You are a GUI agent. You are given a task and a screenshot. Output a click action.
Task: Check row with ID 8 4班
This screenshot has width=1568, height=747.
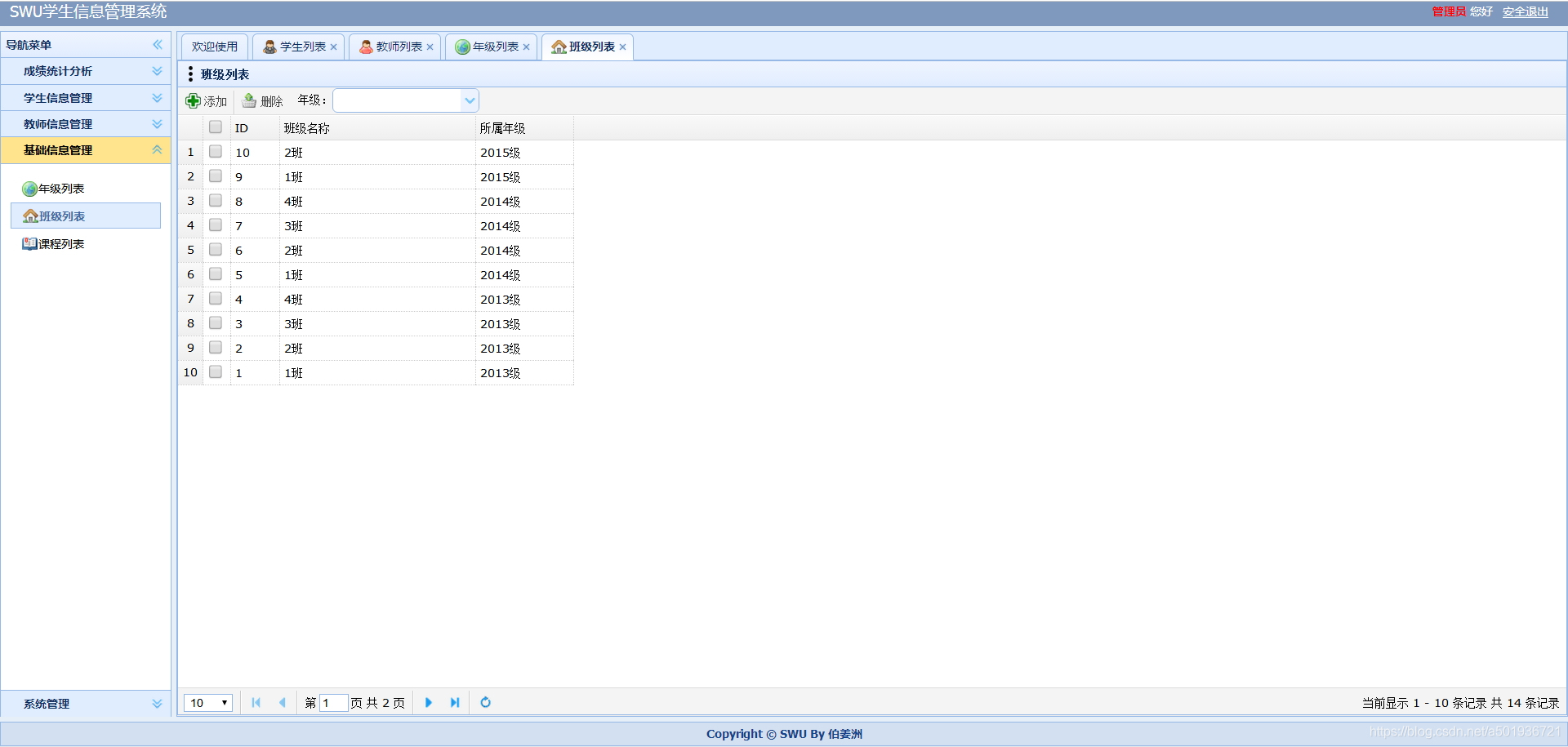click(216, 200)
